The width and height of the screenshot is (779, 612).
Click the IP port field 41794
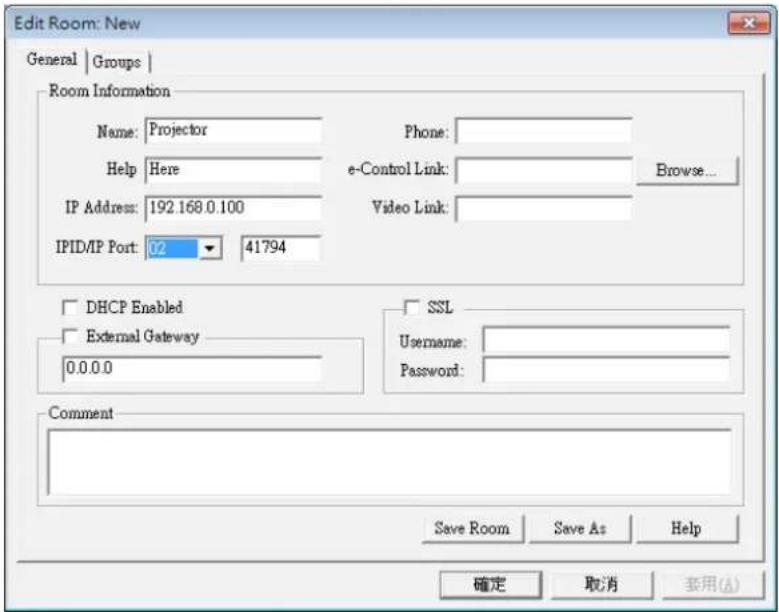click(x=281, y=248)
